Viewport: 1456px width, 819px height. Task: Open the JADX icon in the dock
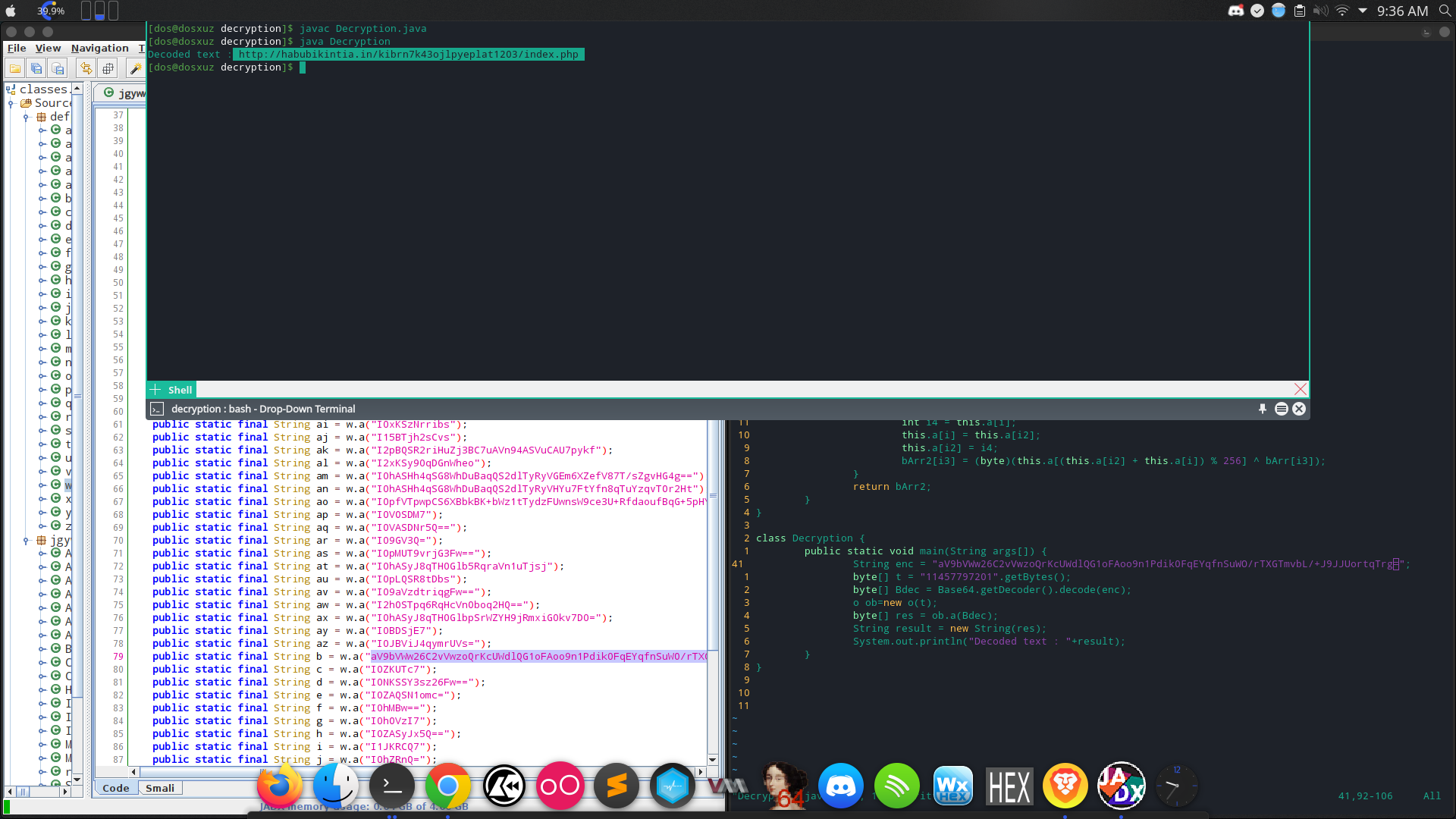[x=1121, y=786]
